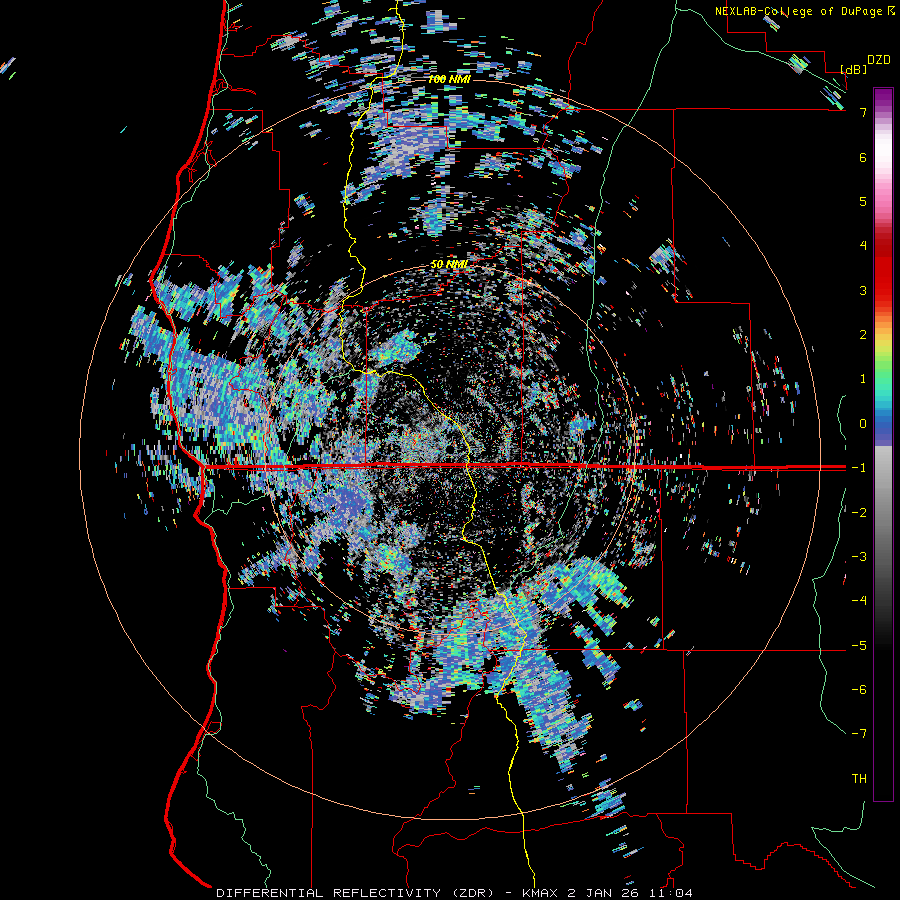900x900 pixels.
Task: Click the NEXLAB-College of DuPage credit text
Action: pos(804,11)
